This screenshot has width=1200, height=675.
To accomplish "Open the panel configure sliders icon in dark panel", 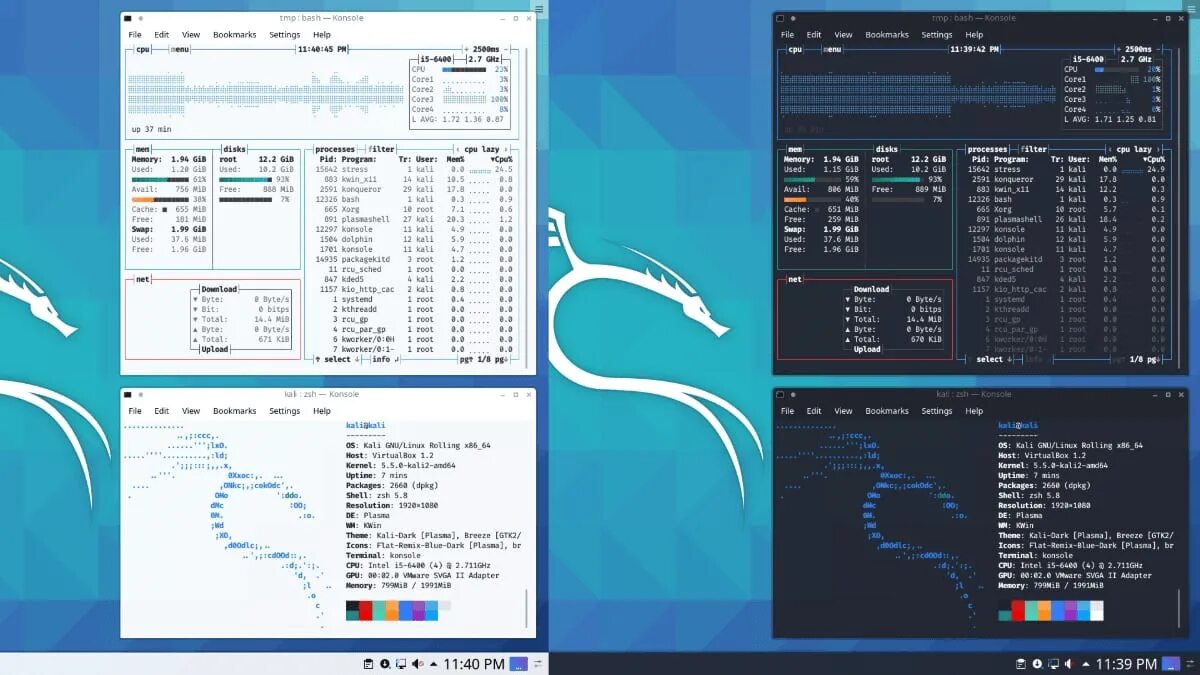I will [1190, 664].
